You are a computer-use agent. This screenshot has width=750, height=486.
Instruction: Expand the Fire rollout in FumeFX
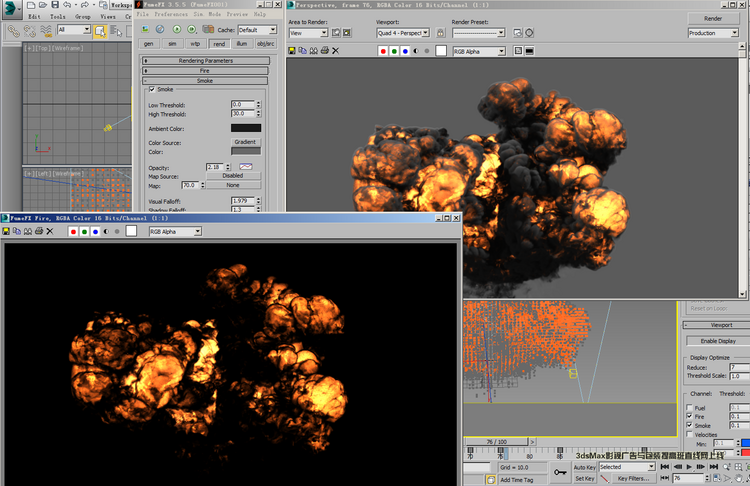(x=206, y=71)
